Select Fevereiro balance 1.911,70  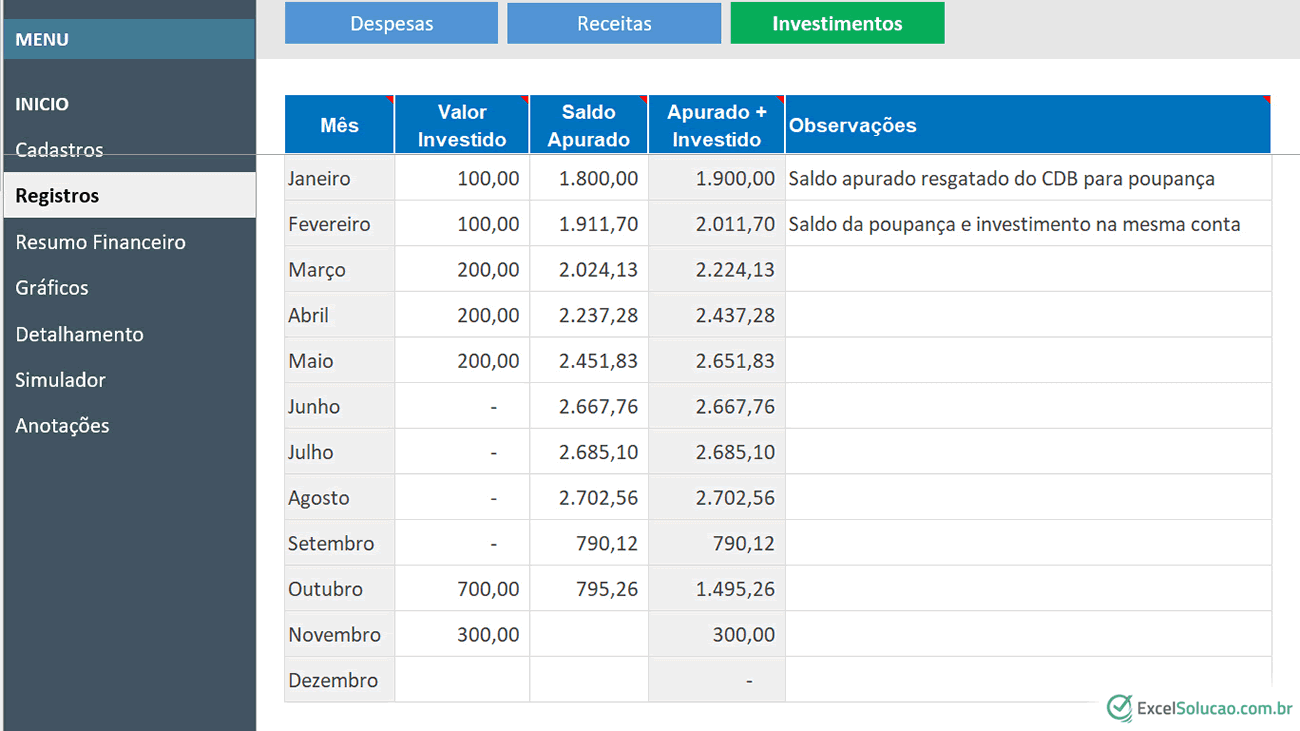click(589, 224)
